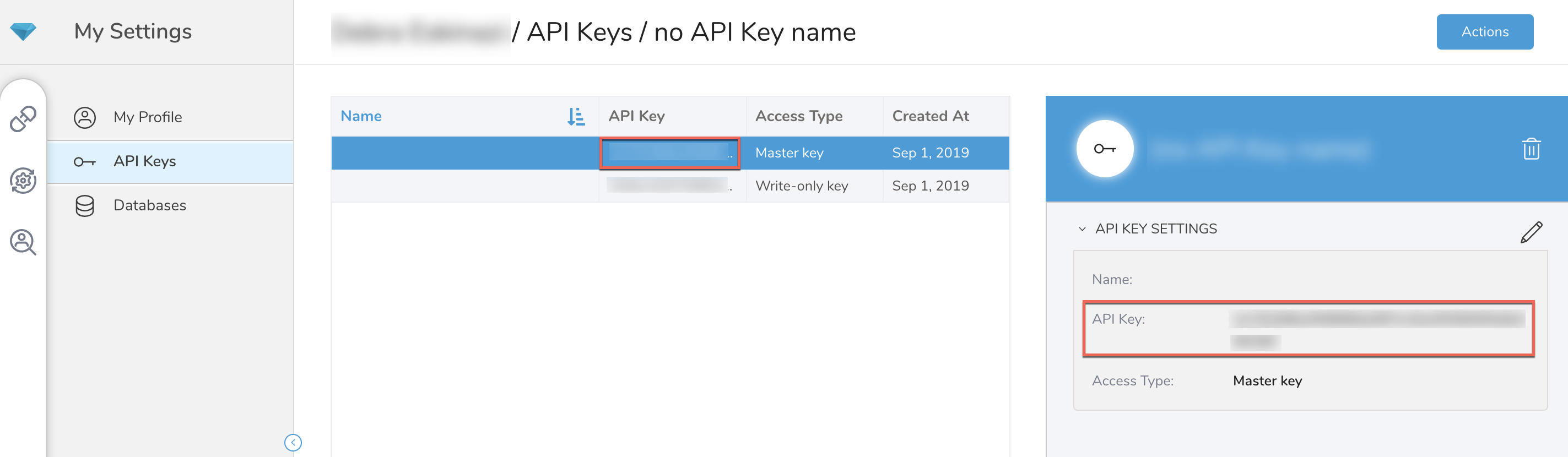Click the sort order icon in Name column

pyautogui.click(x=575, y=116)
